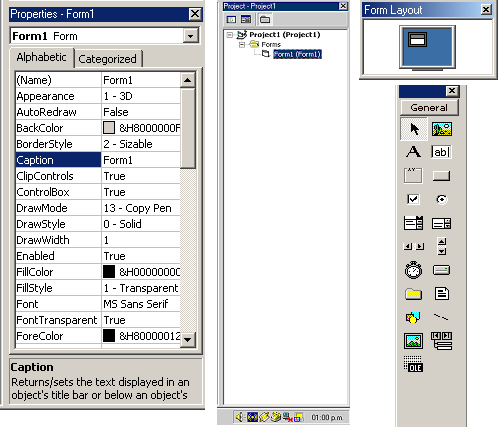Collapse the Project1 tree node
Image resolution: width=498 pixels, height=430 pixels.
pyautogui.click(x=230, y=35)
